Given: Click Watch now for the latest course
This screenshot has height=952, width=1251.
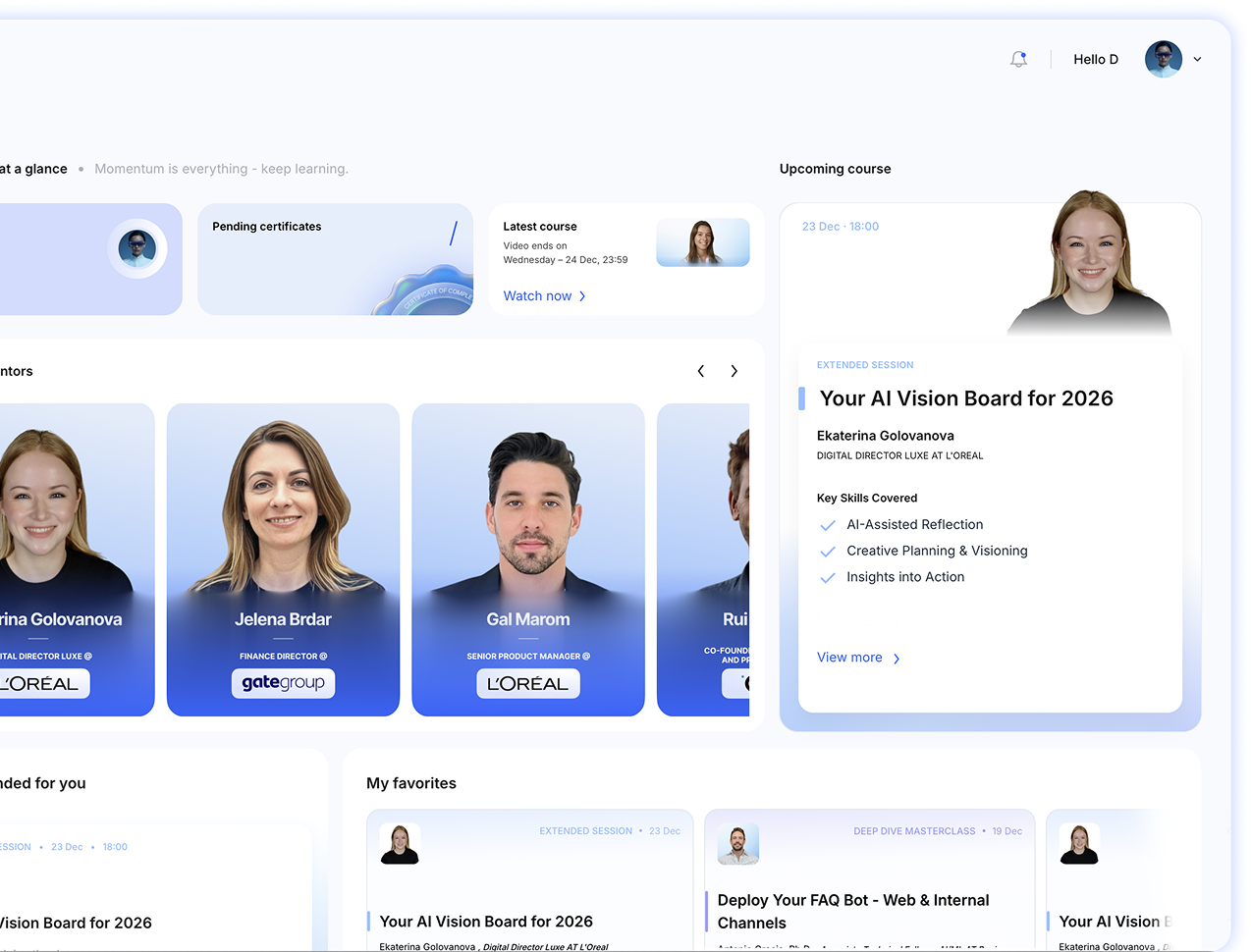Looking at the screenshot, I should (x=538, y=295).
